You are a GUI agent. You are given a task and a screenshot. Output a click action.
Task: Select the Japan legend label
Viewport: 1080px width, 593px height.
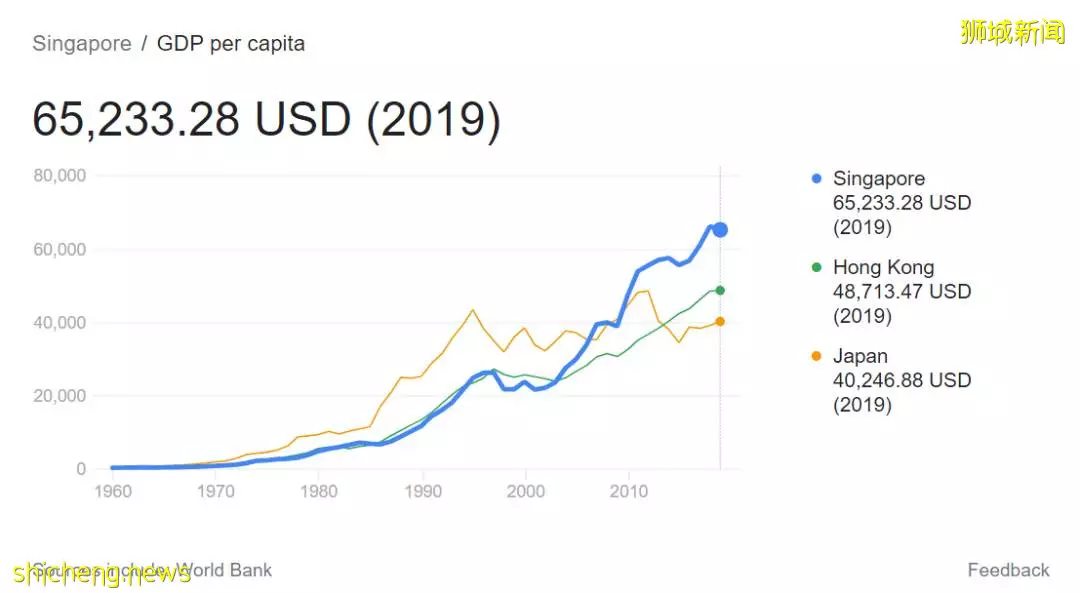pyautogui.click(x=860, y=356)
